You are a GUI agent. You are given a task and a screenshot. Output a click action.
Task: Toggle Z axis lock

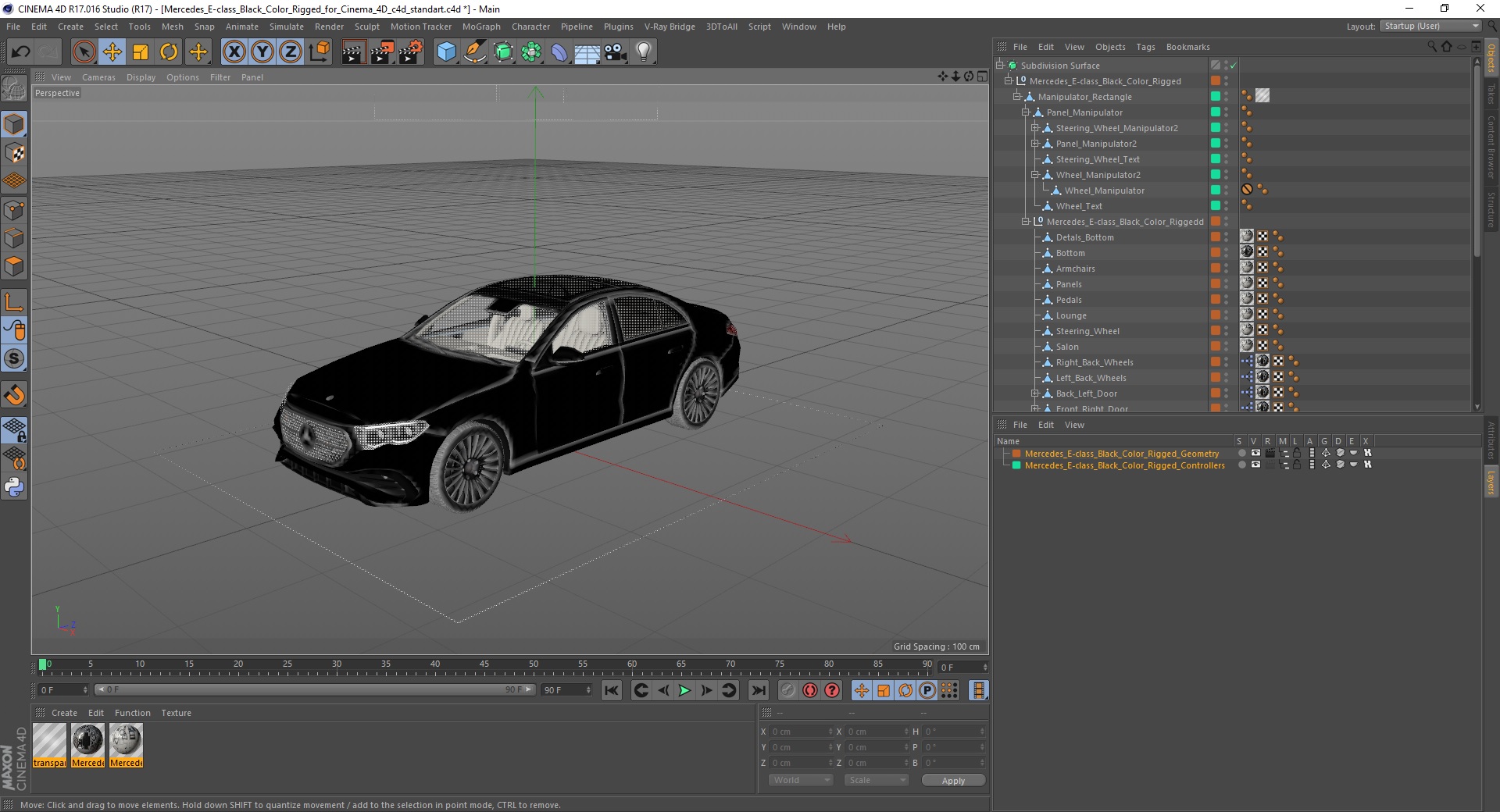tap(291, 52)
